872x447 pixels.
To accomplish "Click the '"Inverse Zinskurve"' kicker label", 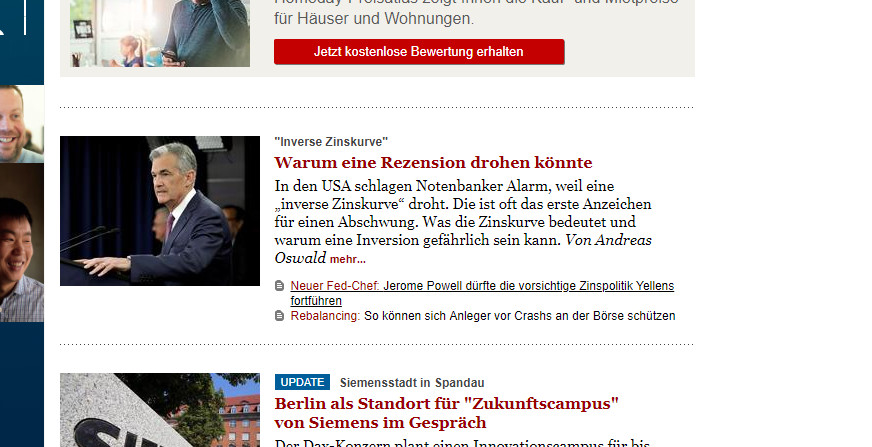I will tap(331, 142).
